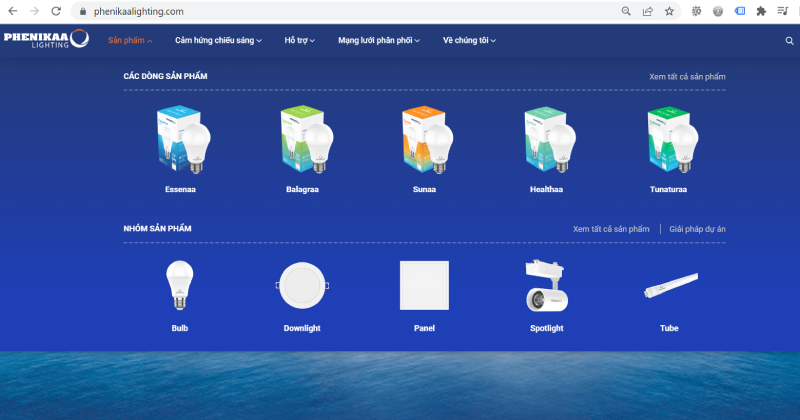Click the share page icon
This screenshot has width=800, height=420.
(x=647, y=11)
